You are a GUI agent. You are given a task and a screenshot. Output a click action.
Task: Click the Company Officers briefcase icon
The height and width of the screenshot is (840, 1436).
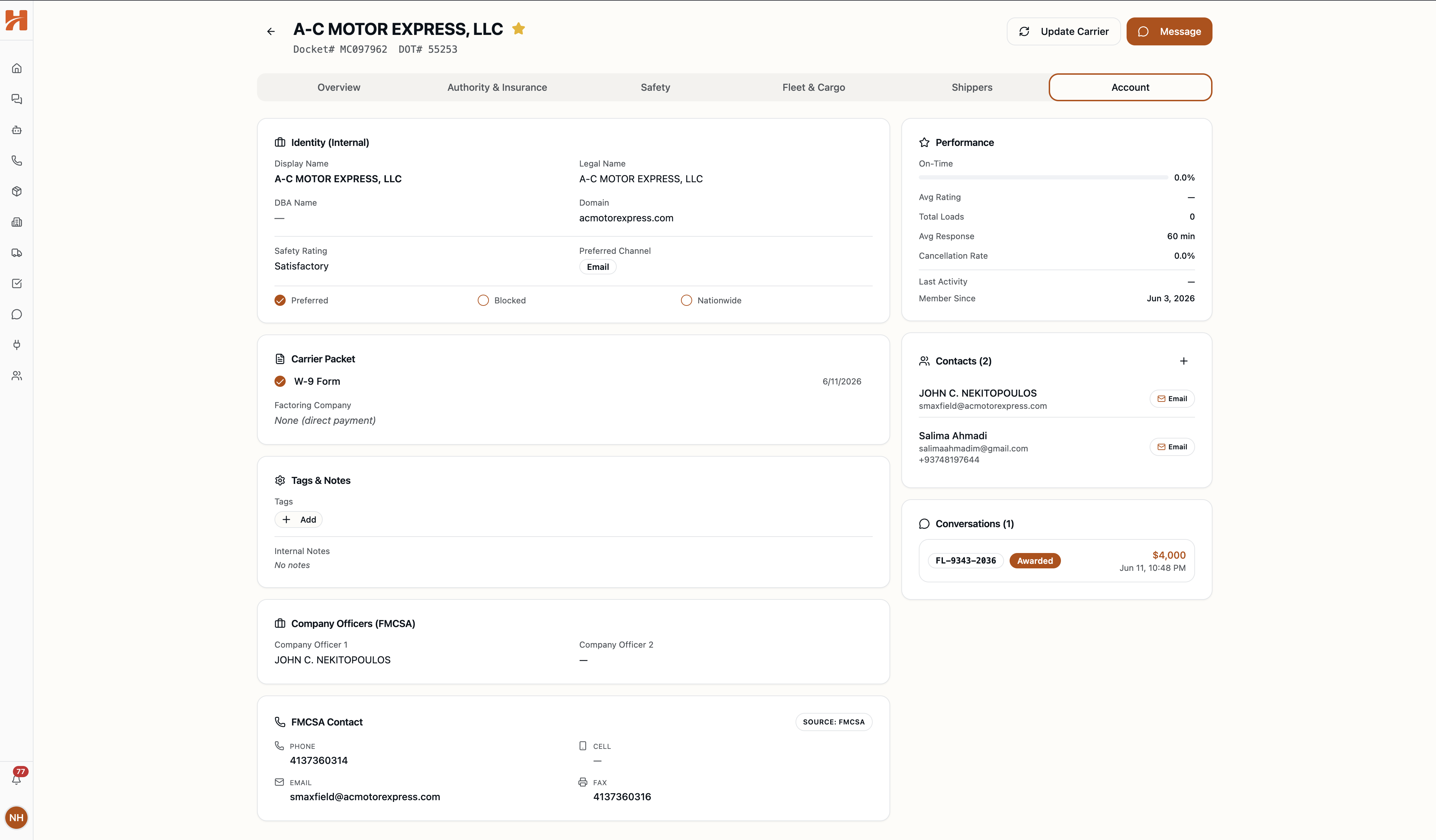click(x=280, y=624)
